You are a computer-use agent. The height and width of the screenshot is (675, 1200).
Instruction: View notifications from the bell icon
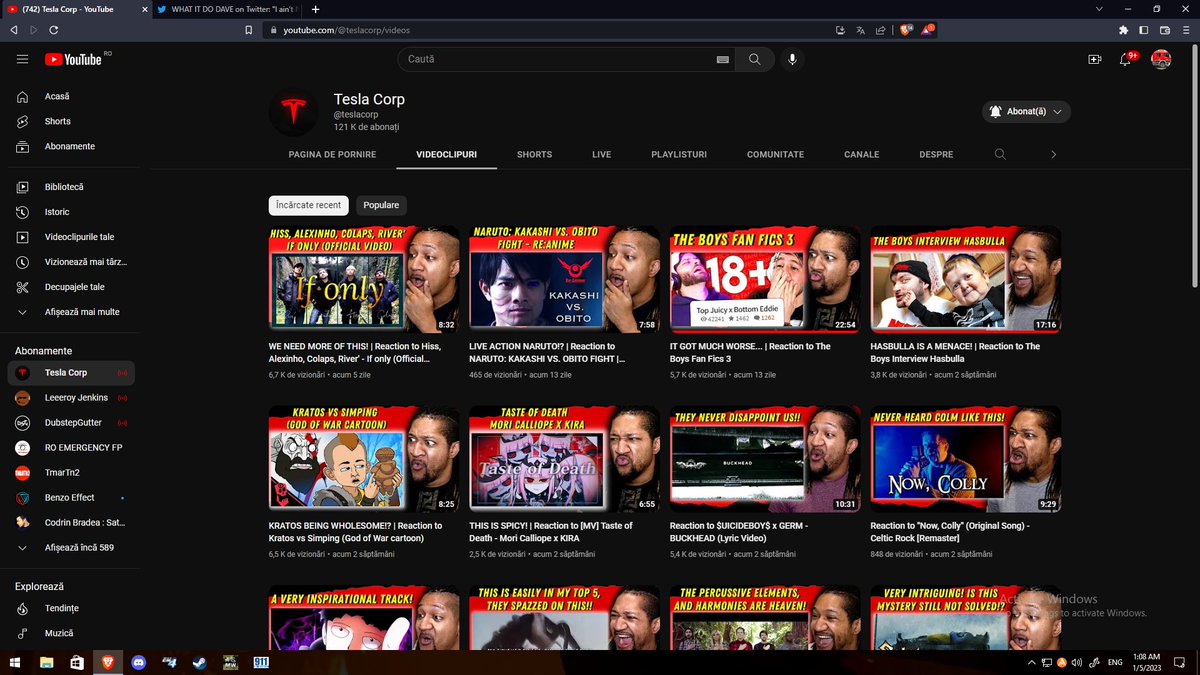point(1125,59)
